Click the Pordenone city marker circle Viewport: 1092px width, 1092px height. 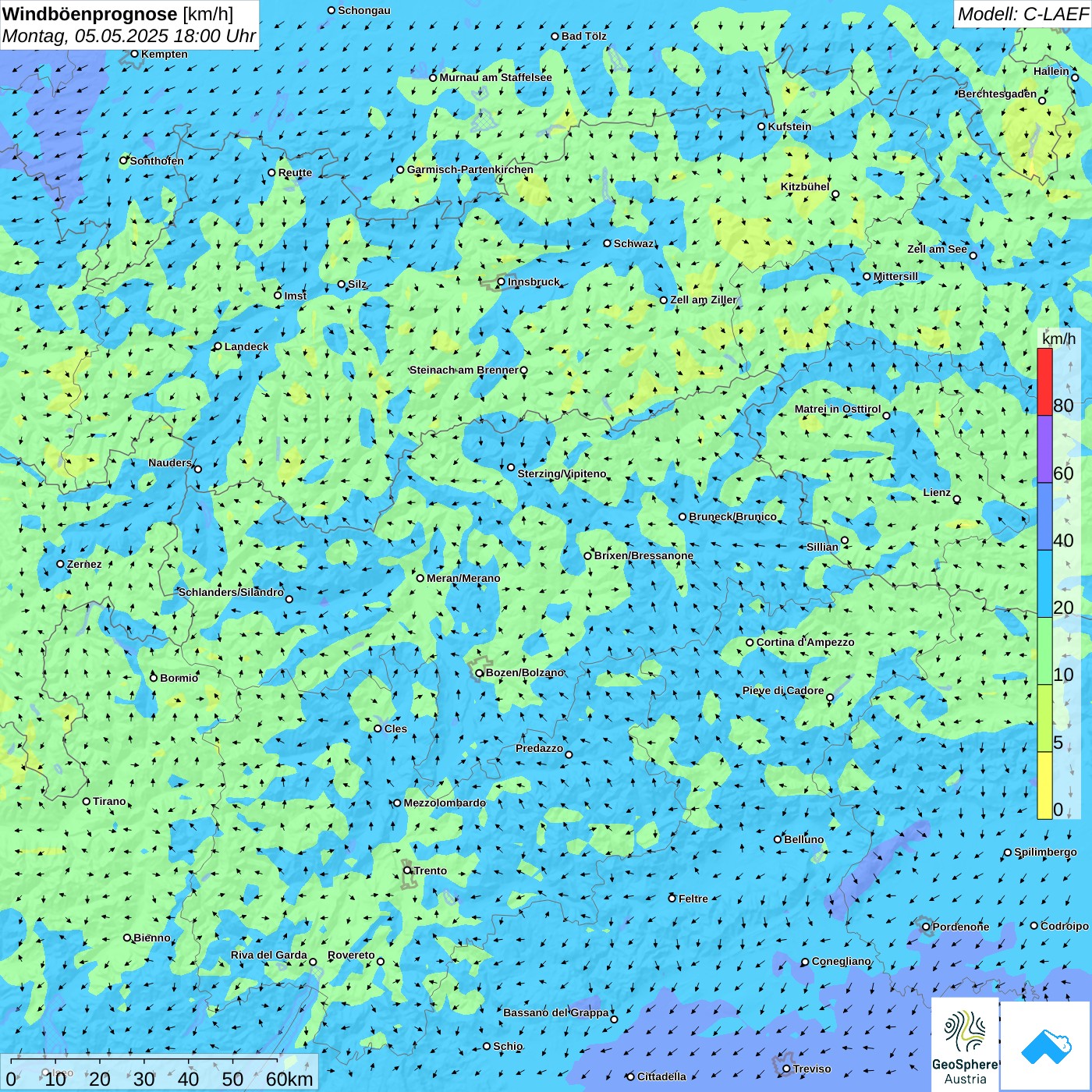click(926, 927)
